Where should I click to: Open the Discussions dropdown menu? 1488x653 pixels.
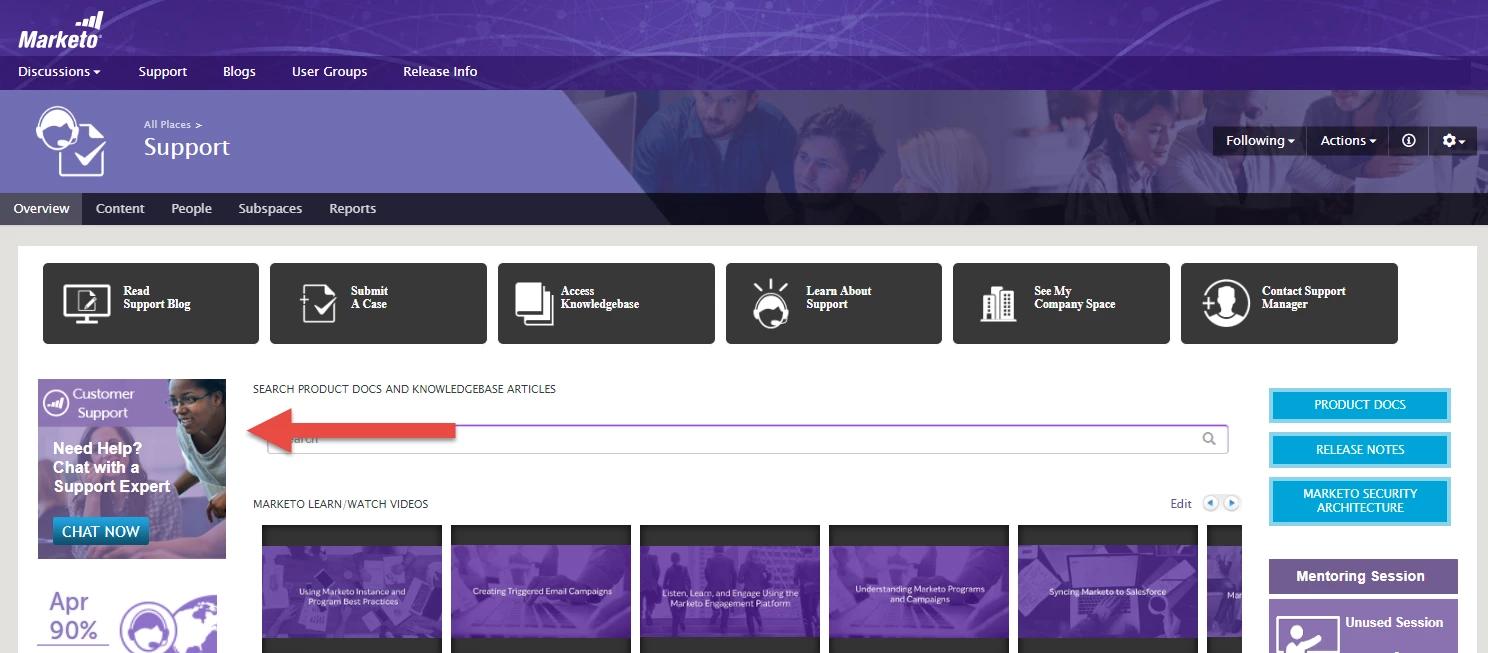[x=59, y=72]
